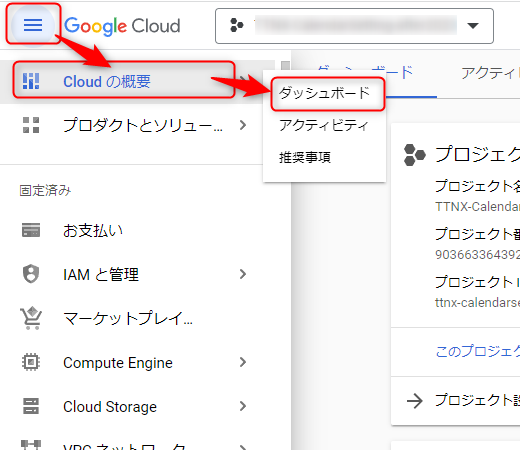
Task: Expand the プロダクトとソリューション chevron
Action: point(243,125)
